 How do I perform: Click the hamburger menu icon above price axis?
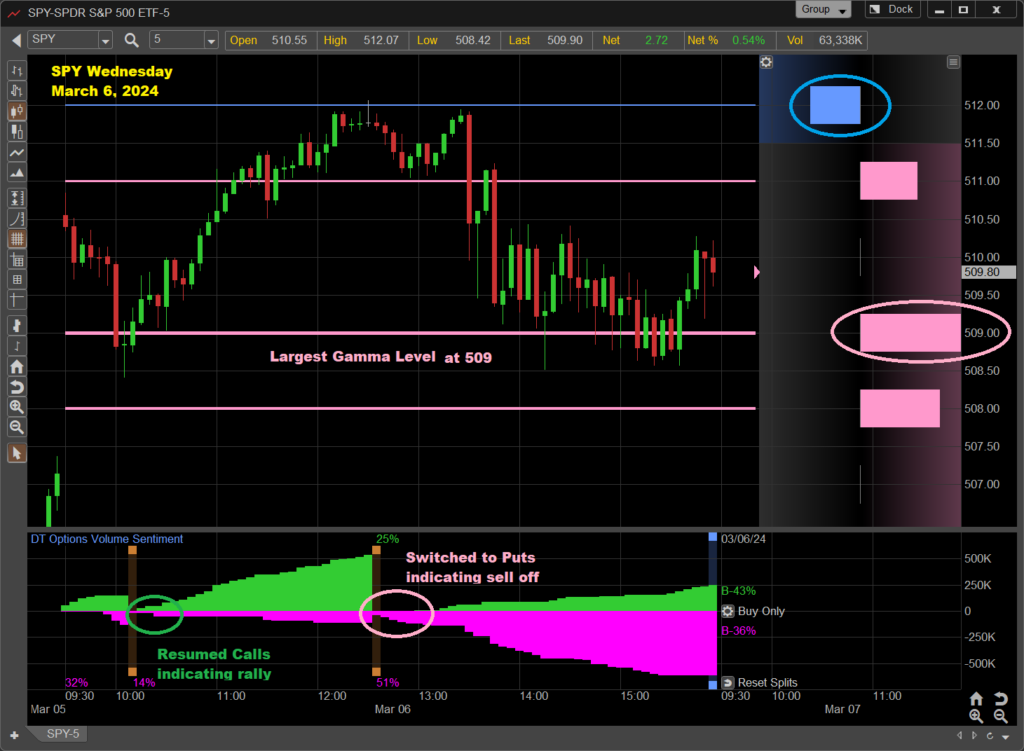pyautogui.click(x=953, y=62)
